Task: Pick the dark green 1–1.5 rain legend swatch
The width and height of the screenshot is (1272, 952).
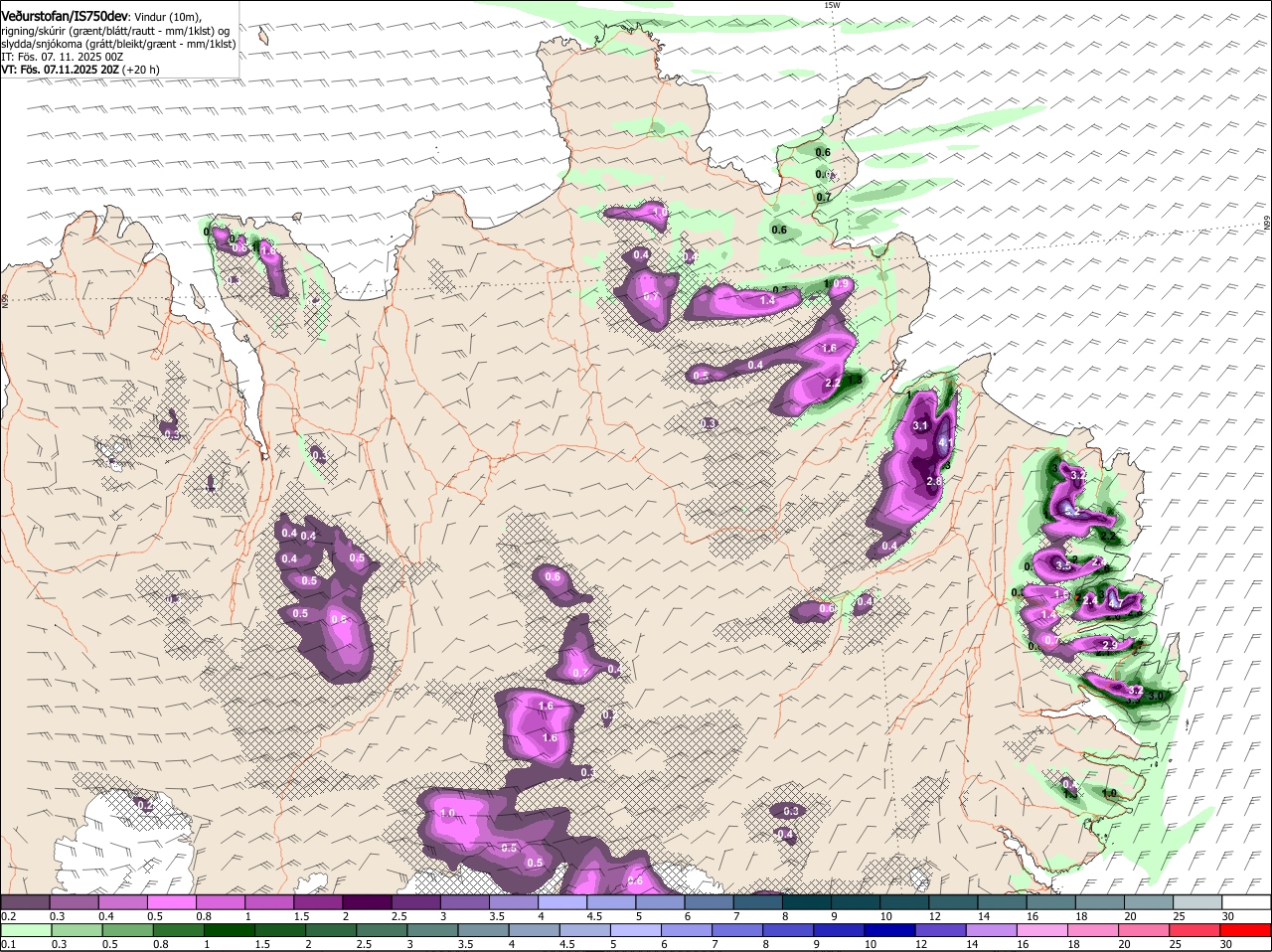Action: (230, 931)
